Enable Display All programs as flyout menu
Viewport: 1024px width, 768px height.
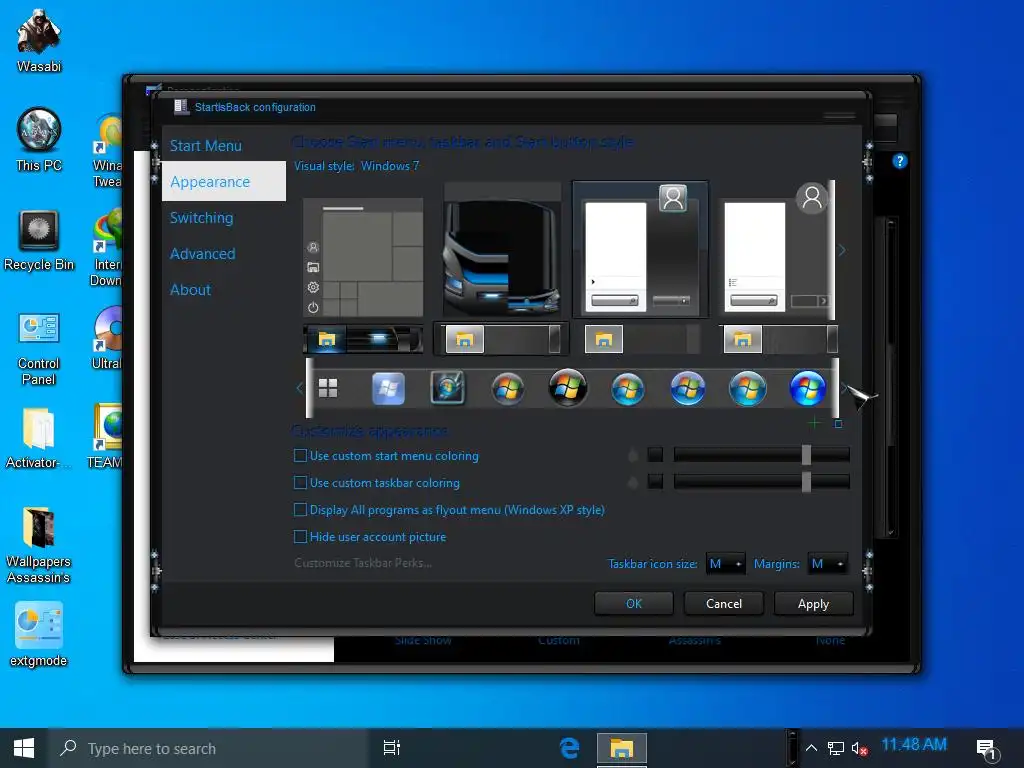click(x=449, y=509)
